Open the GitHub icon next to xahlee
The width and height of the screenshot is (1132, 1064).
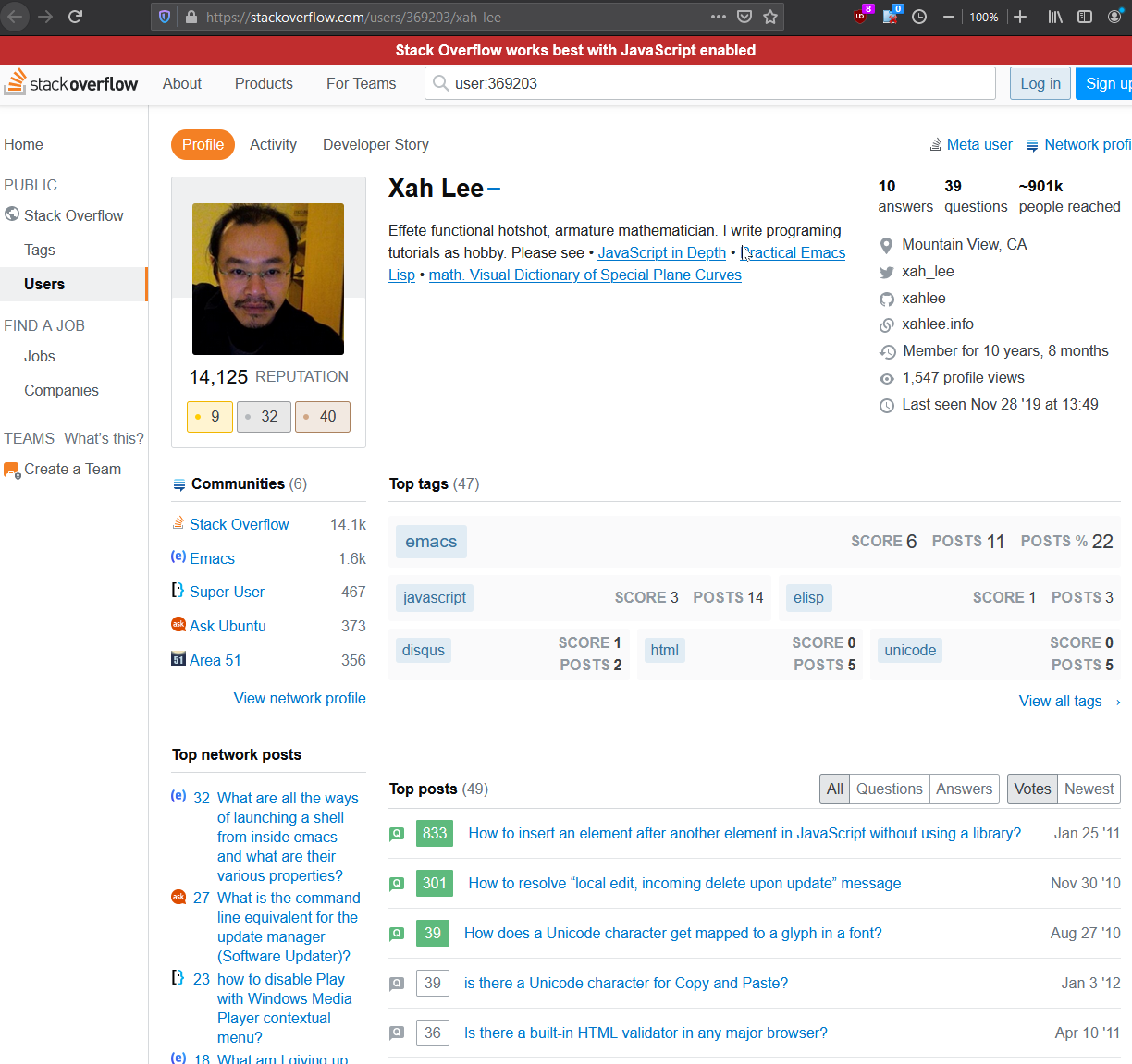click(886, 299)
